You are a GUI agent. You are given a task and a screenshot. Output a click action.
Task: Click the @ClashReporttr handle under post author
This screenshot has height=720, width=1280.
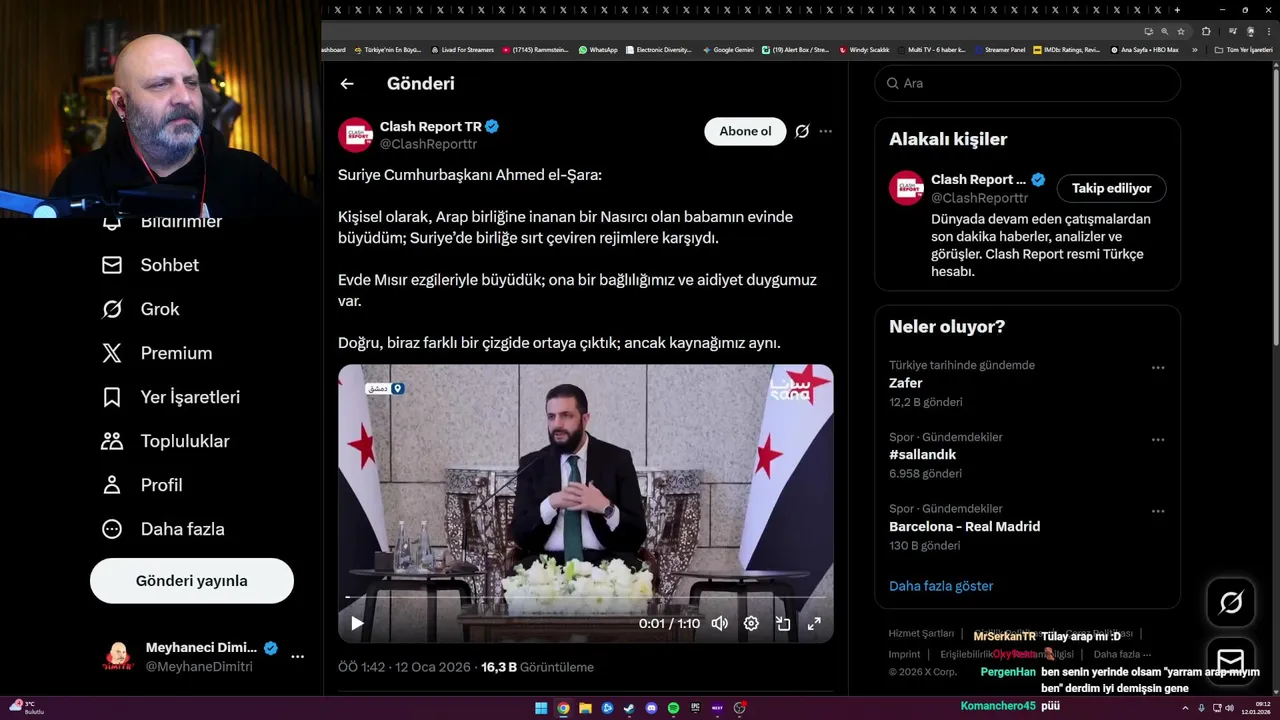click(428, 144)
